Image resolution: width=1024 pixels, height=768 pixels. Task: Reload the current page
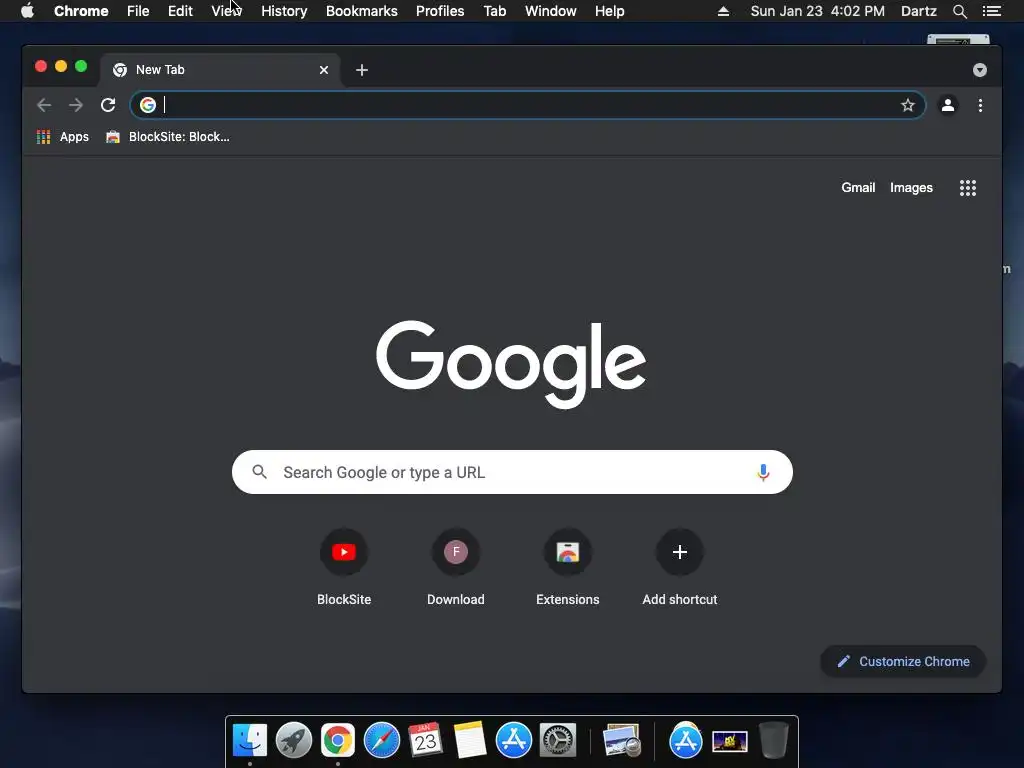(x=108, y=105)
